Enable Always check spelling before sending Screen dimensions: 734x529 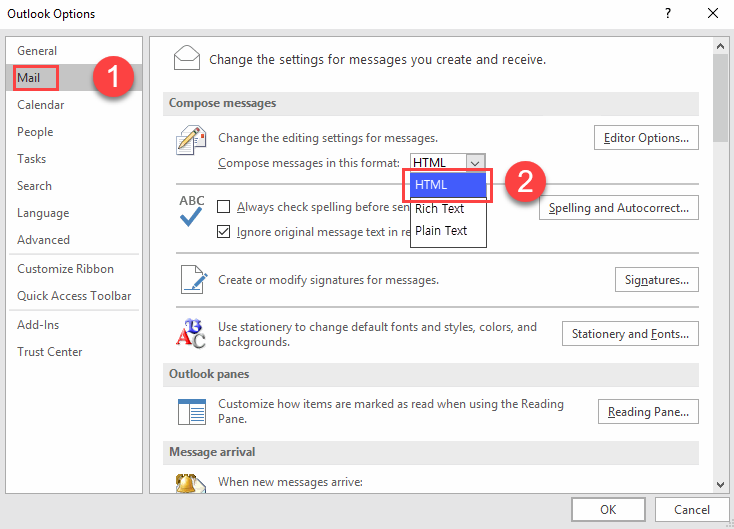(x=223, y=206)
